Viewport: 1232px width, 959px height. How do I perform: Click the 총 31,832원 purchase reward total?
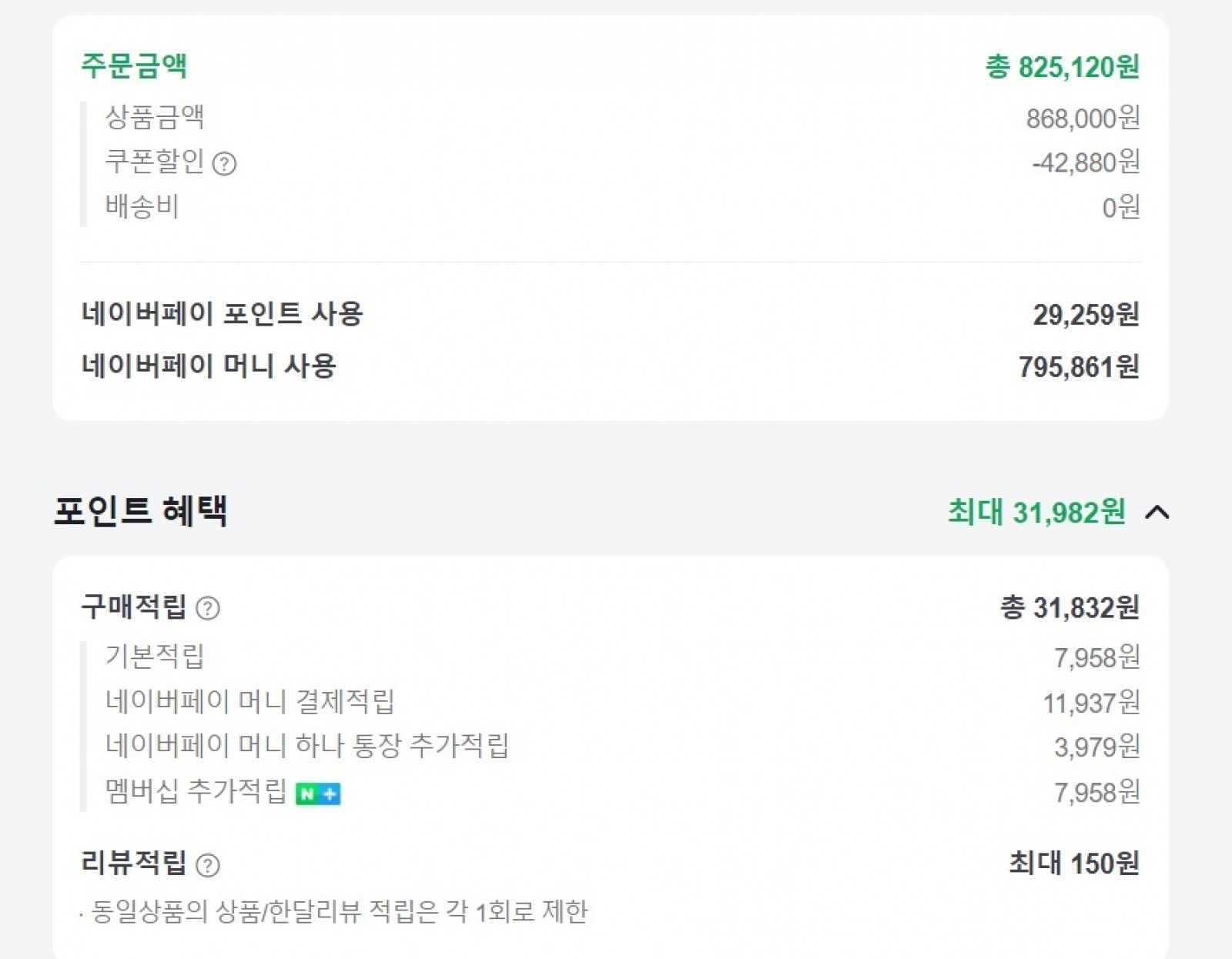[x=1070, y=608]
